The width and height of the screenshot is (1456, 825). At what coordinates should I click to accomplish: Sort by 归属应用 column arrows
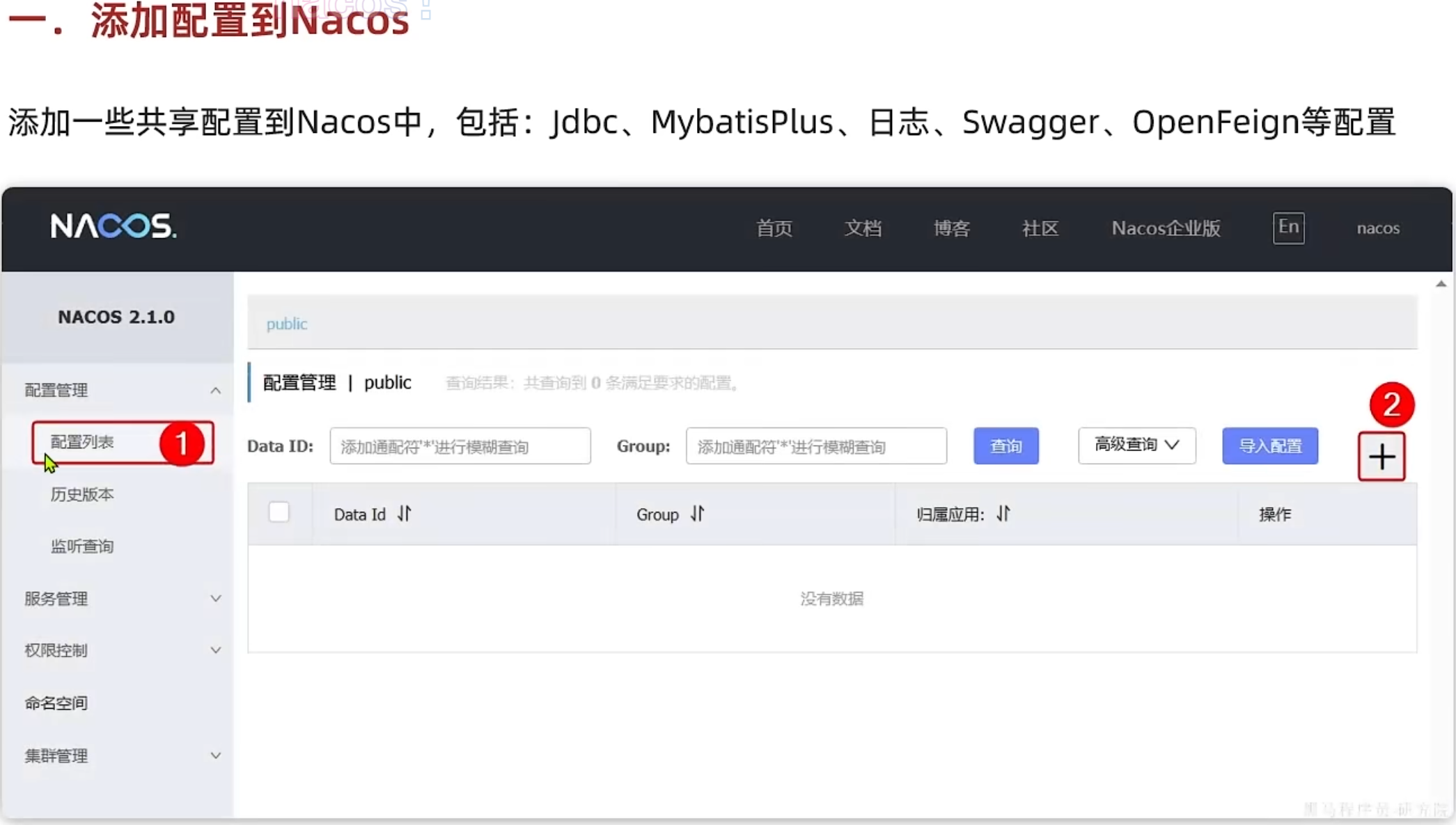[x=1003, y=514]
